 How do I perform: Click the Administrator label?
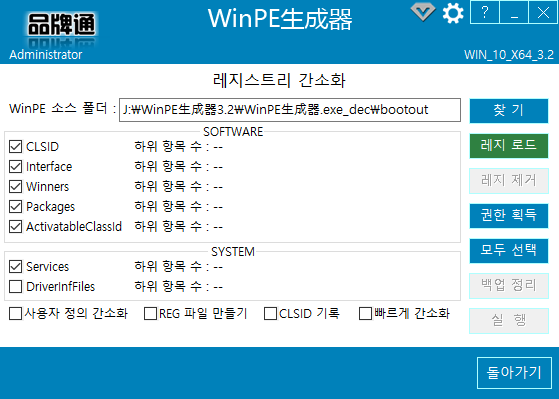46,55
